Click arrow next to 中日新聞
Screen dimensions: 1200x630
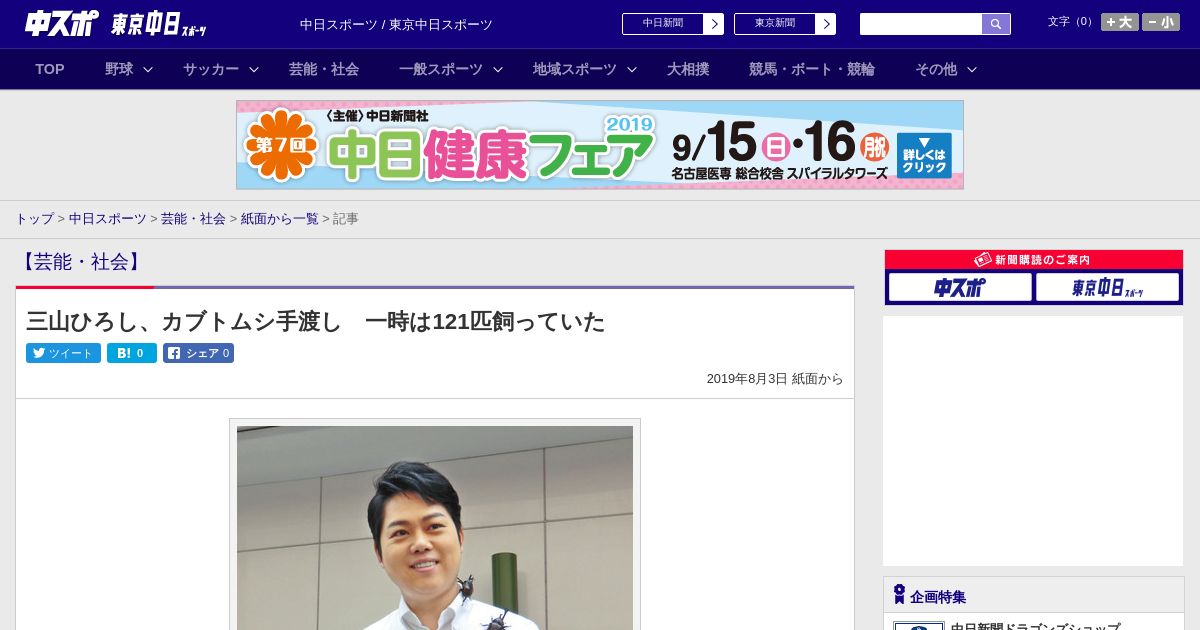(x=714, y=24)
